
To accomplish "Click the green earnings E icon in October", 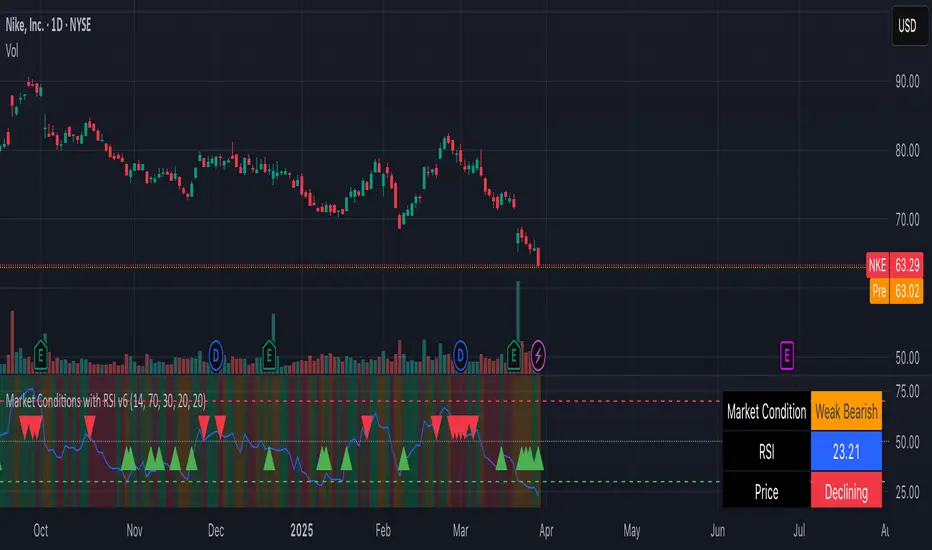I will click(x=40, y=356).
